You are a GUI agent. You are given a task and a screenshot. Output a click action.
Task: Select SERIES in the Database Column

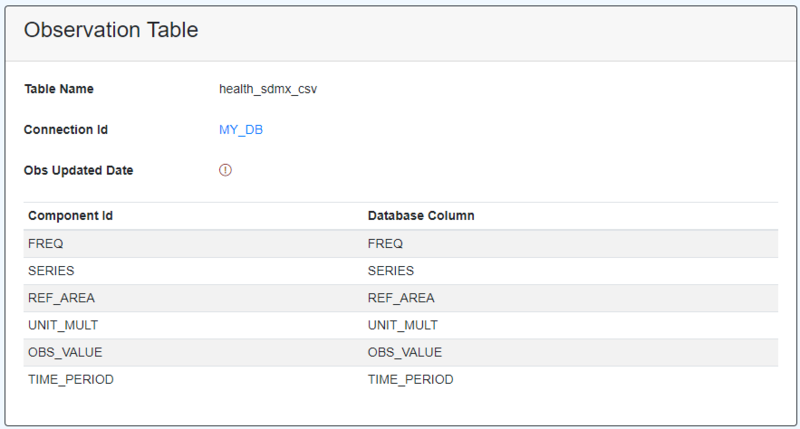click(x=391, y=271)
